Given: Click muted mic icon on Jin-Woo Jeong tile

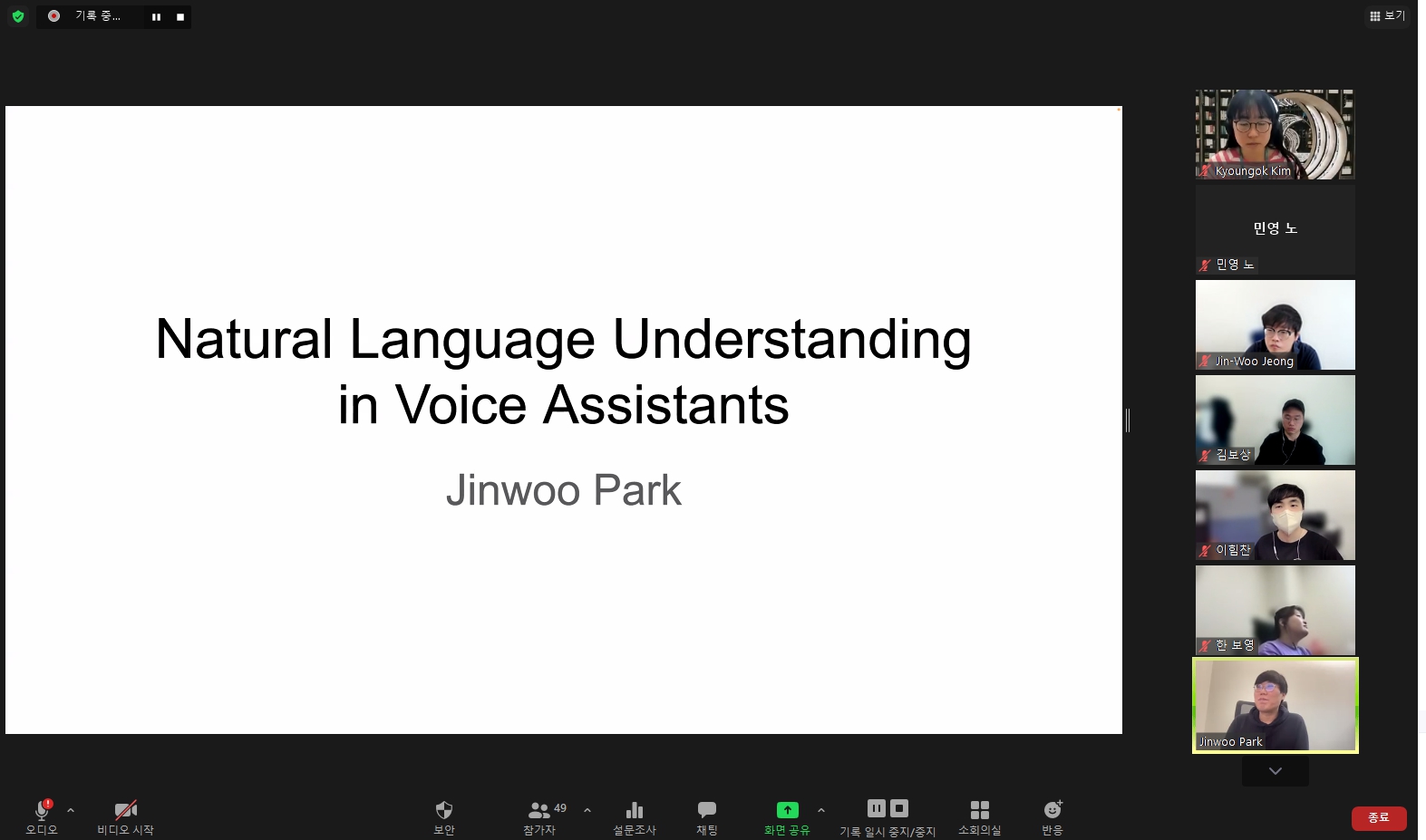Looking at the screenshot, I should [1205, 361].
